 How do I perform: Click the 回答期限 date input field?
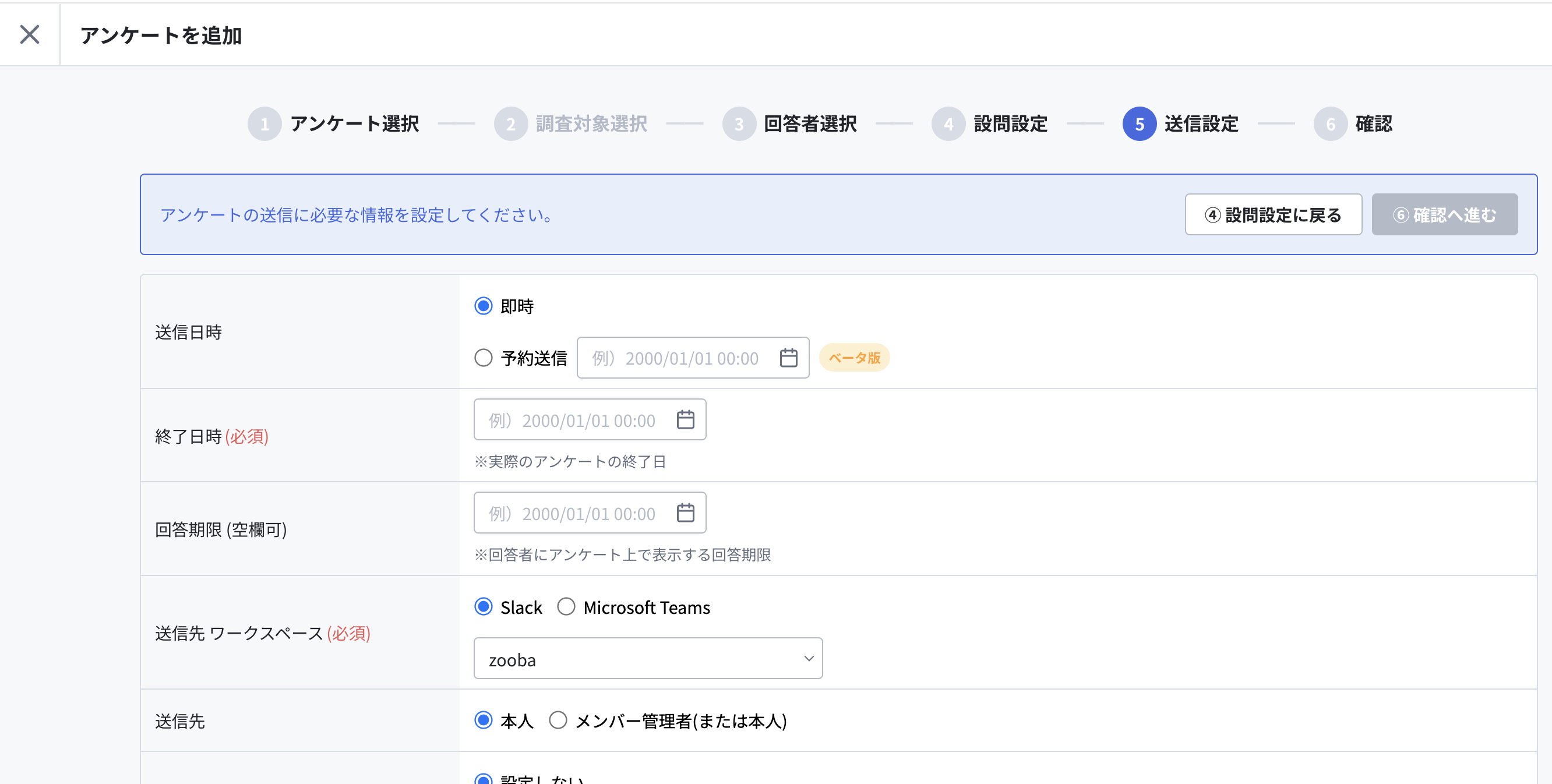click(x=590, y=513)
